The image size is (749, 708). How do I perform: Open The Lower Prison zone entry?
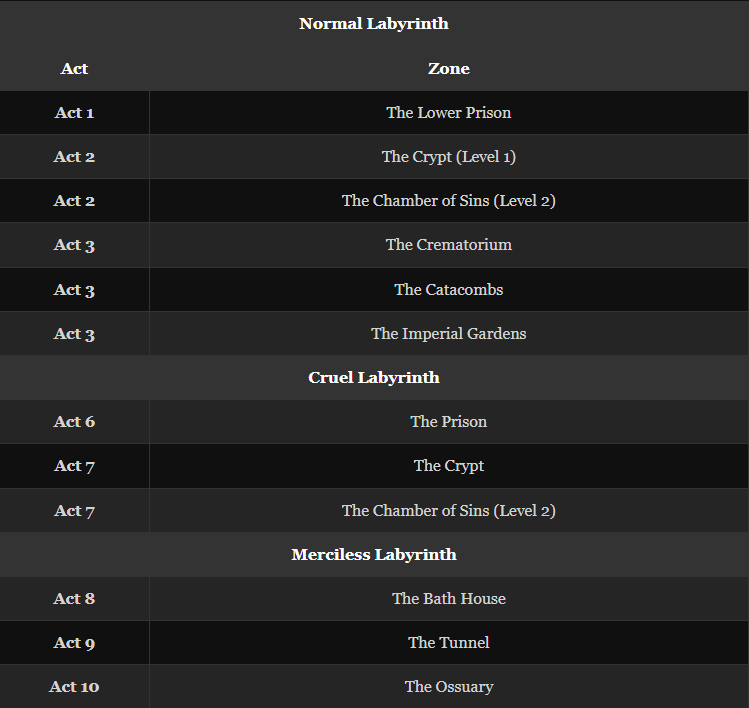coord(448,112)
